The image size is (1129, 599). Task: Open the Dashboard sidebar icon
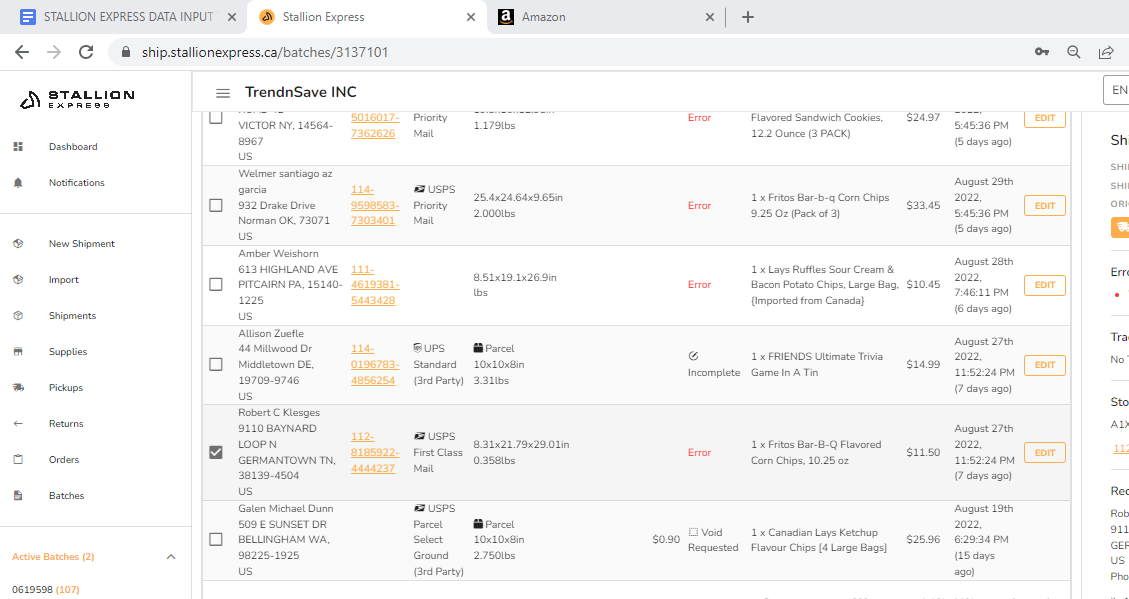tap(18, 147)
